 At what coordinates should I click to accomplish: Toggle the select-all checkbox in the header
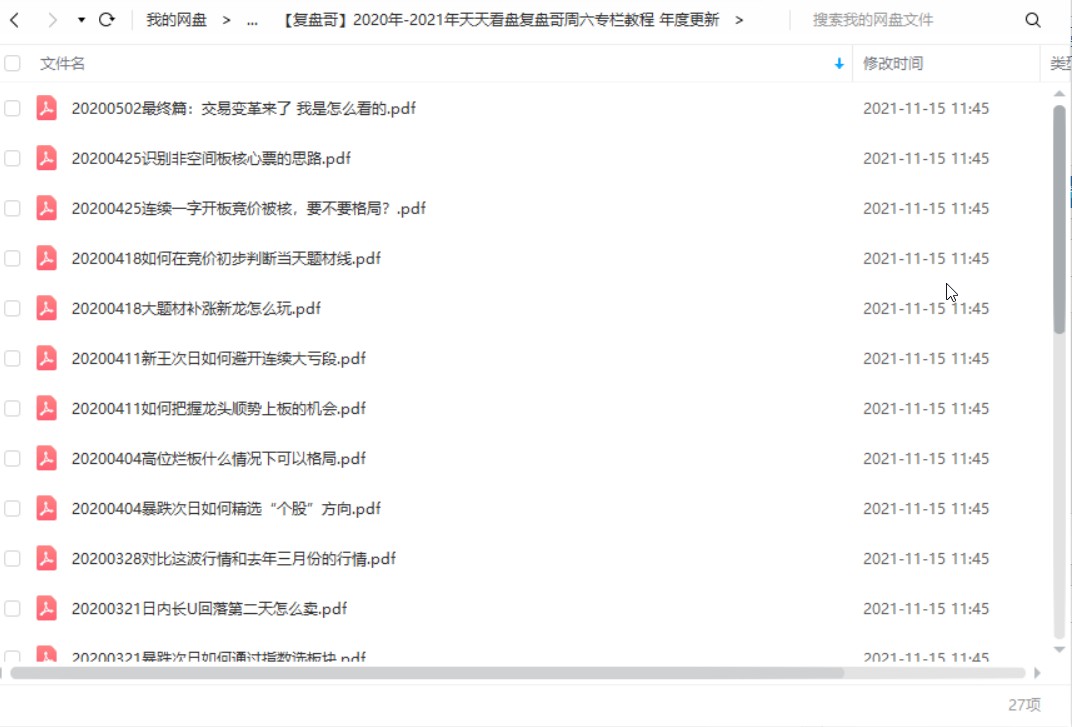(x=13, y=62)
